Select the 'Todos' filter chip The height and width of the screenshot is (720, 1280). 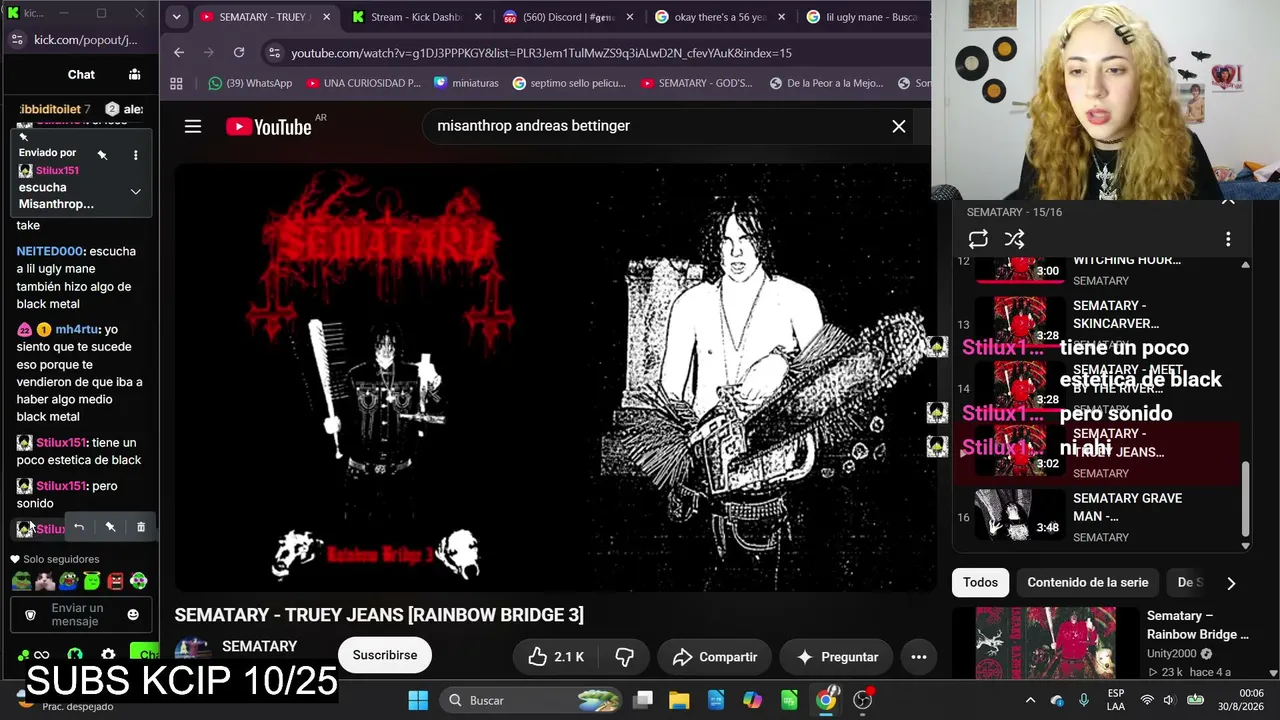(980, 582)
